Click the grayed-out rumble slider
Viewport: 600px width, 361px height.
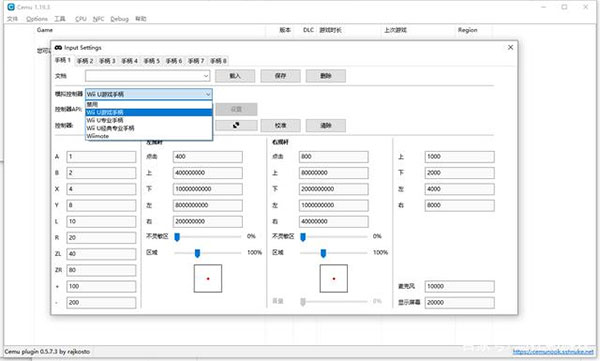(334, 302)
